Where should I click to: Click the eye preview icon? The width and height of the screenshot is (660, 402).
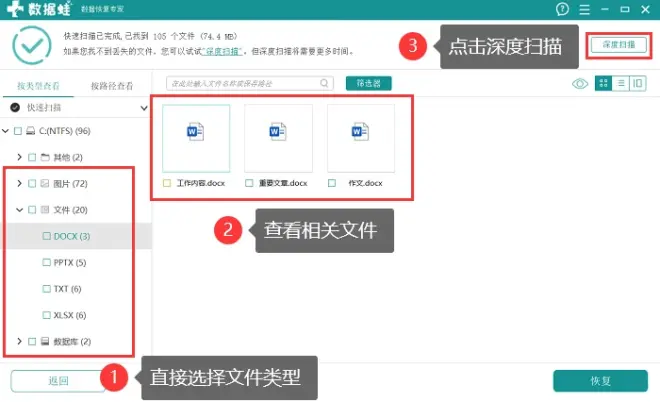point(579,83)
